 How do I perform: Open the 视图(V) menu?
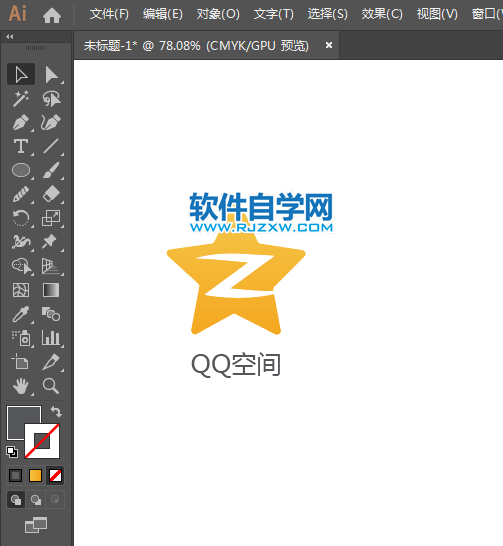point(437,14)
